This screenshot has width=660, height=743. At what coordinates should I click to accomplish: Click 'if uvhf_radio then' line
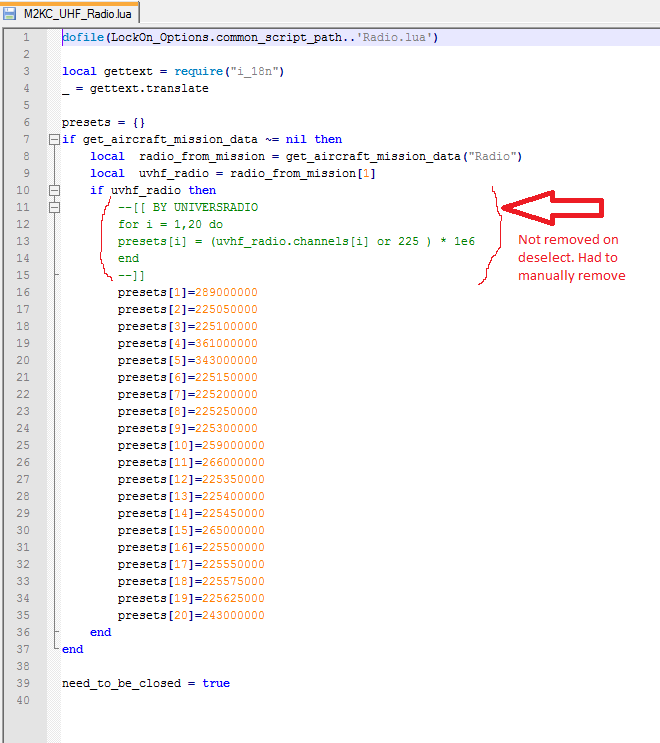pyautogui.click(x=153, y=190)
